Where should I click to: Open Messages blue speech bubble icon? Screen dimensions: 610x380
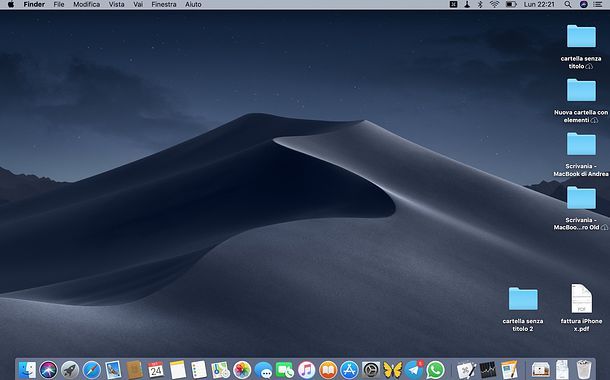(264, 369)
